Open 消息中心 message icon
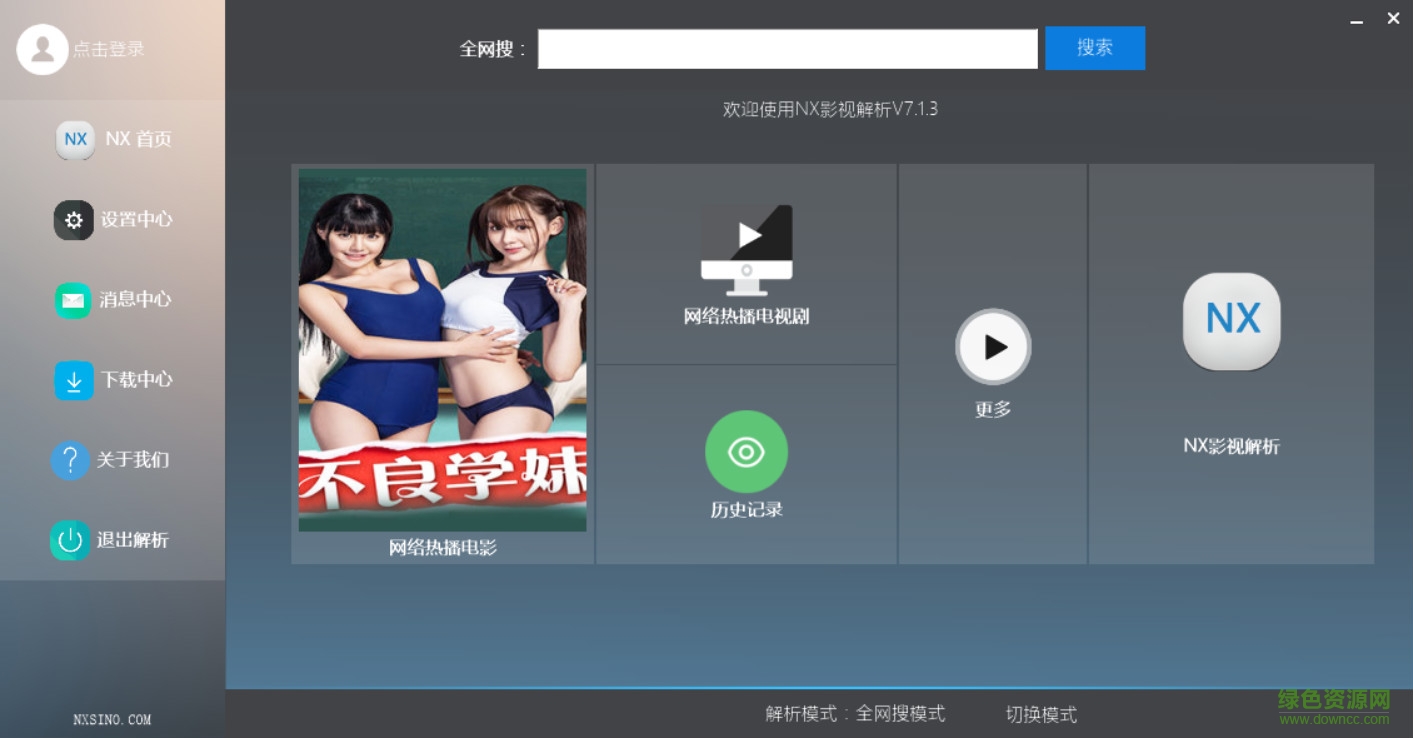 click(73, 300)
